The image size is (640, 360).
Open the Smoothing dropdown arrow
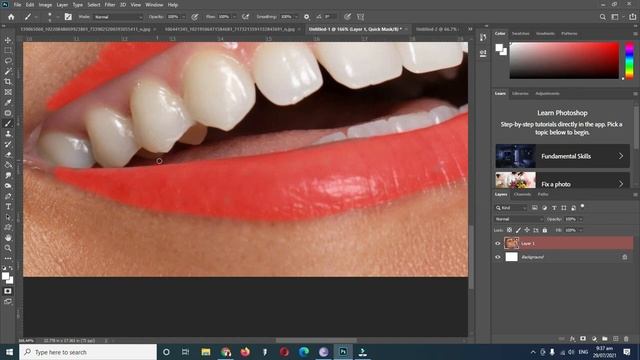pos(296,17)
